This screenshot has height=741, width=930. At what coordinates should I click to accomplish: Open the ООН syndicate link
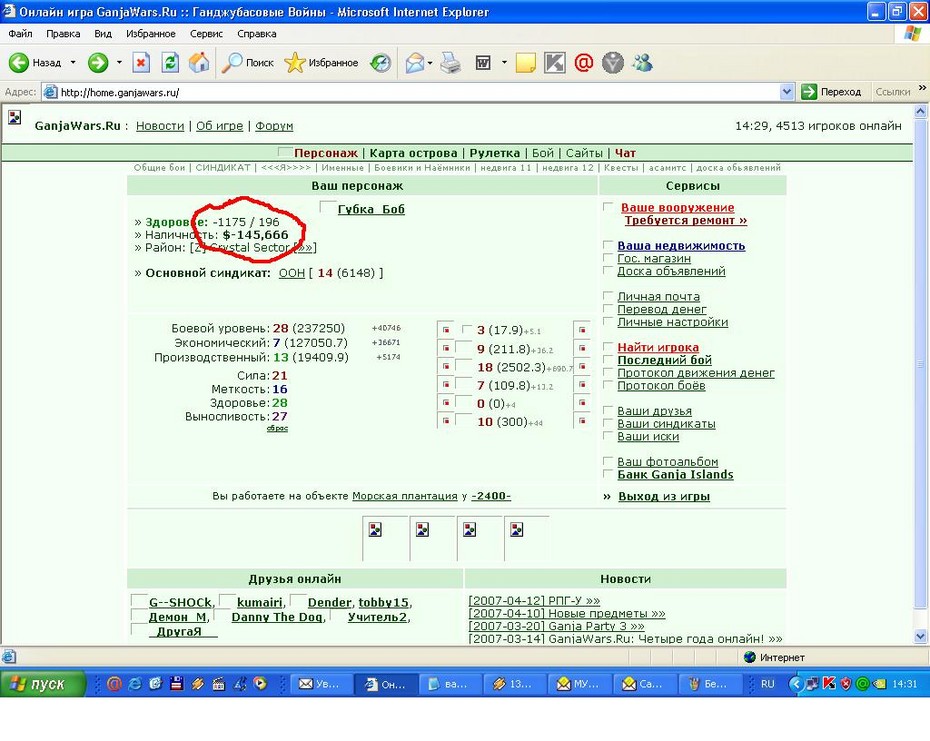(x=292, y=273)
